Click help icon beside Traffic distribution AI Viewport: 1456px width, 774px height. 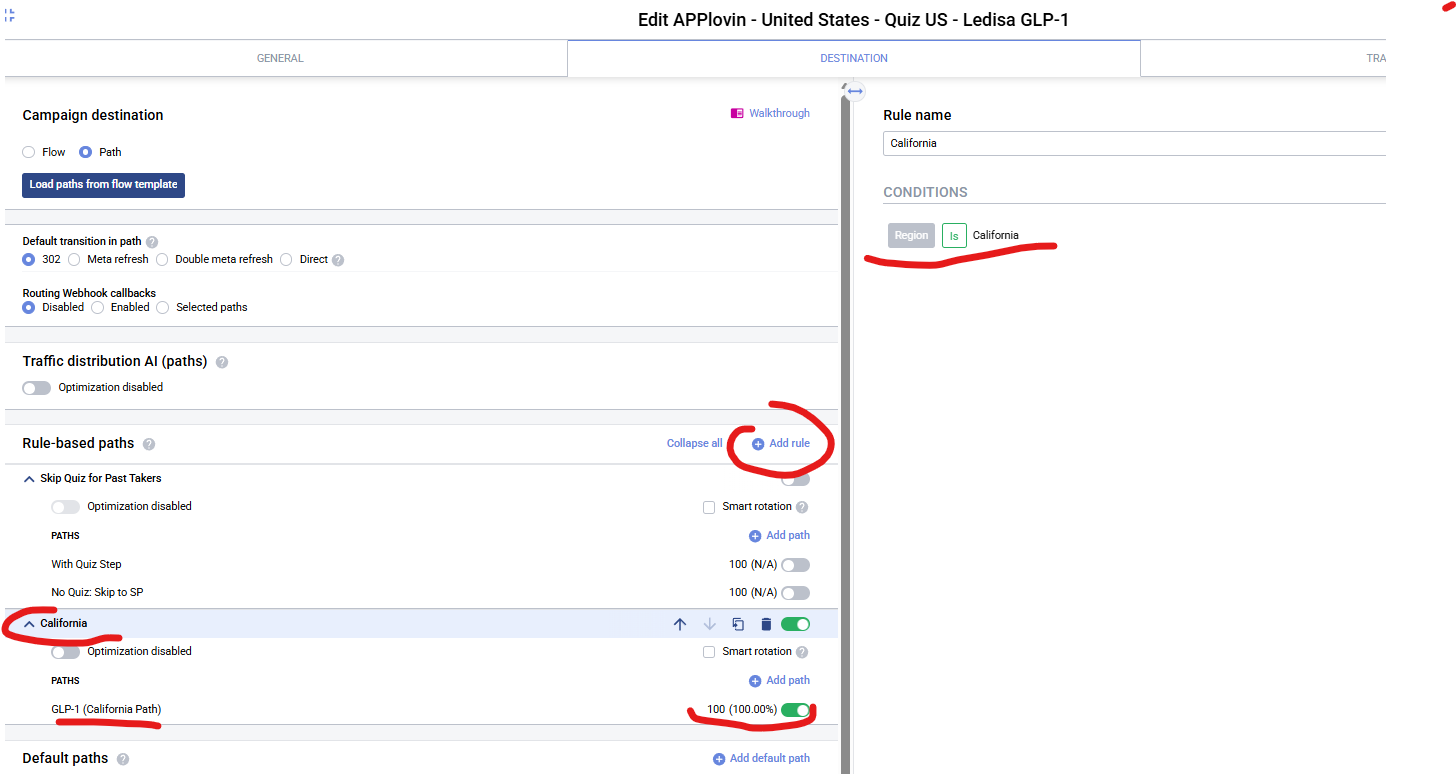pyautogui.click(x=222, y=362)
